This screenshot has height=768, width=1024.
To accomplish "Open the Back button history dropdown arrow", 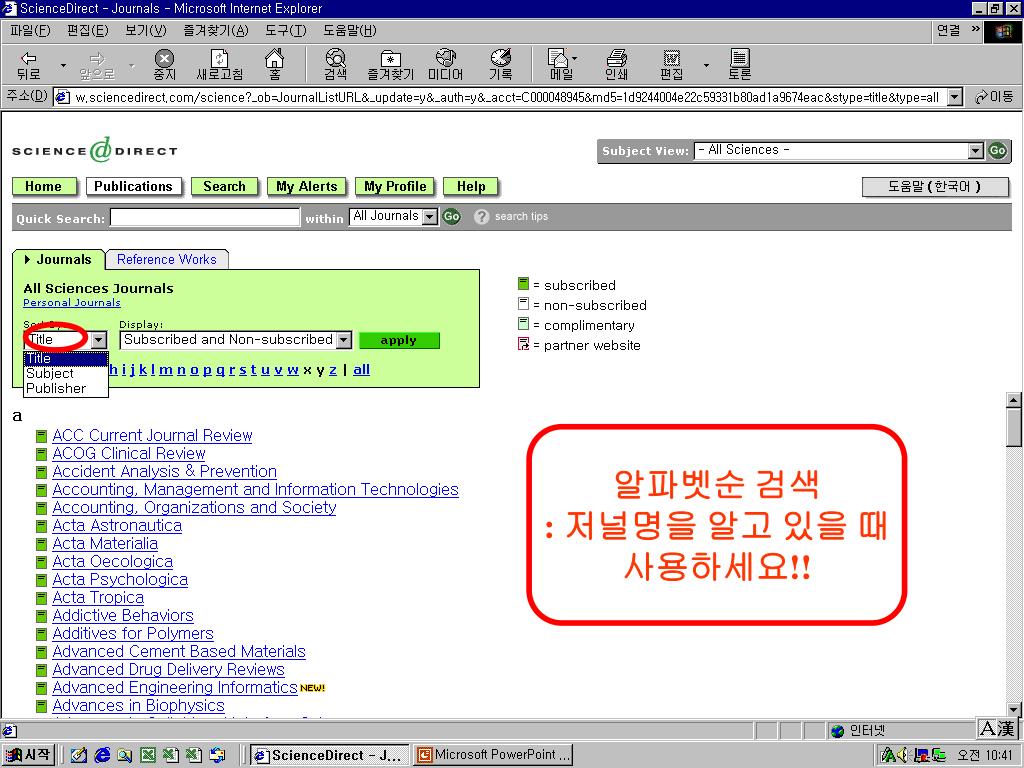I will [63, 65].
